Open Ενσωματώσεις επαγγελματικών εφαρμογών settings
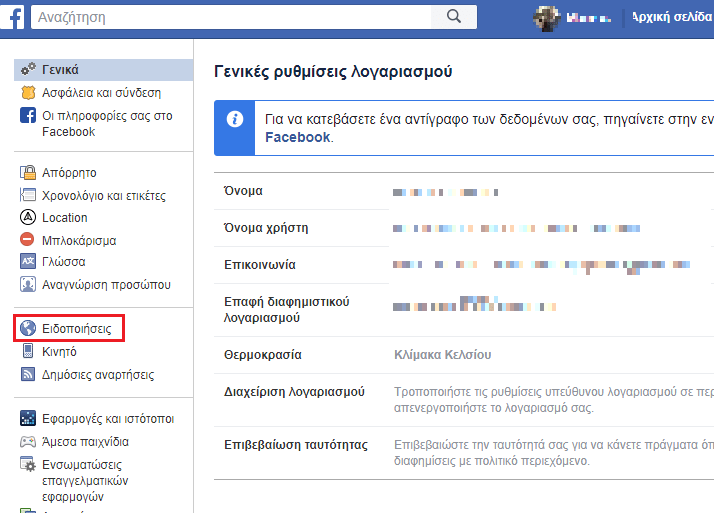714x513 pixels. click(85, 481)
